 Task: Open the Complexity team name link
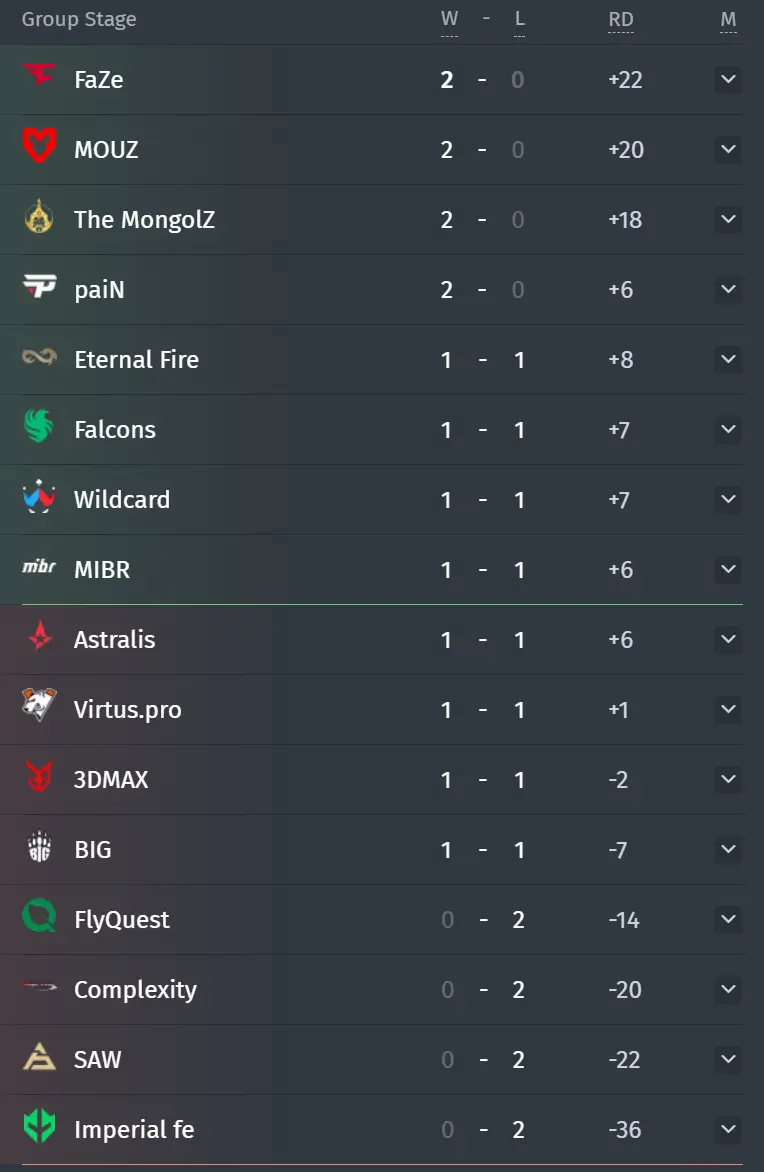(135, 990)
